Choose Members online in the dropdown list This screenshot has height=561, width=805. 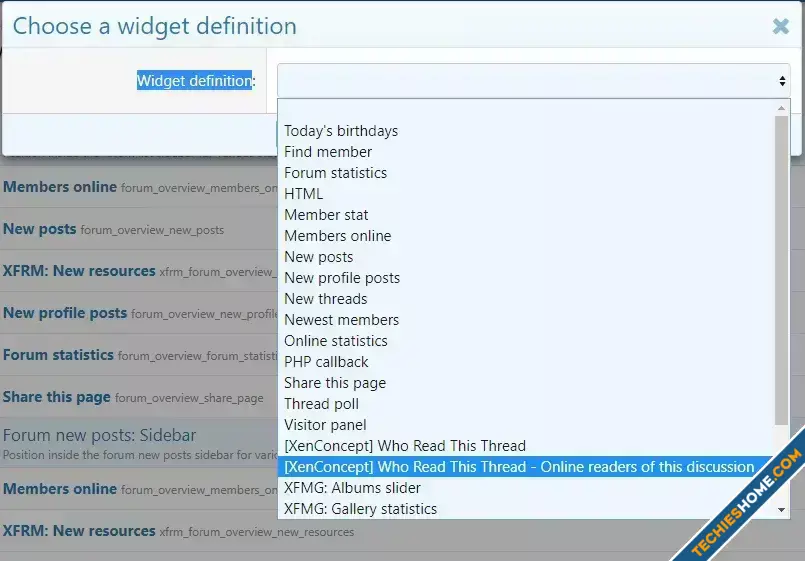coord(526,236)
